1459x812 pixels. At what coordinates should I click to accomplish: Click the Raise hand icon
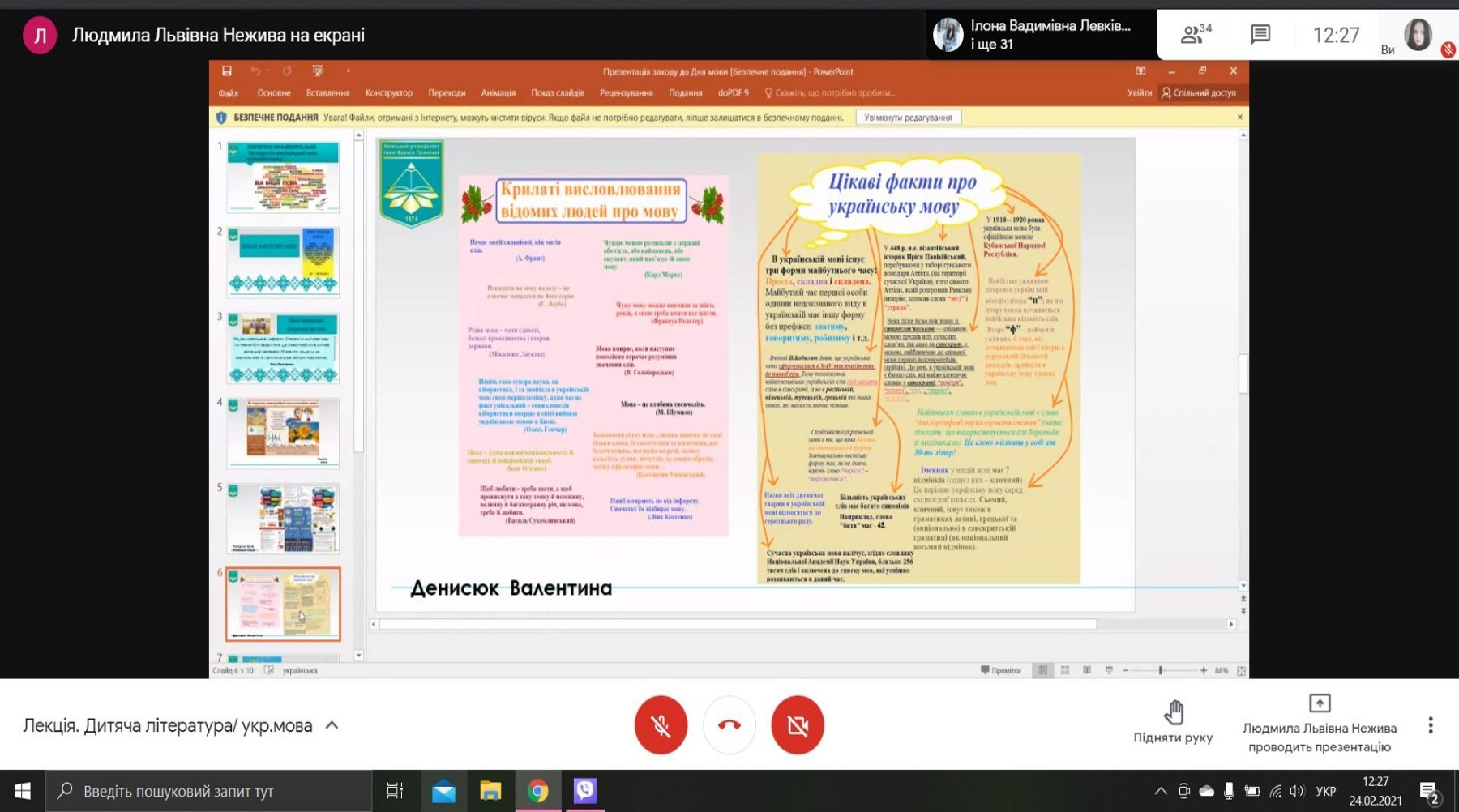tap(1173, 713)
